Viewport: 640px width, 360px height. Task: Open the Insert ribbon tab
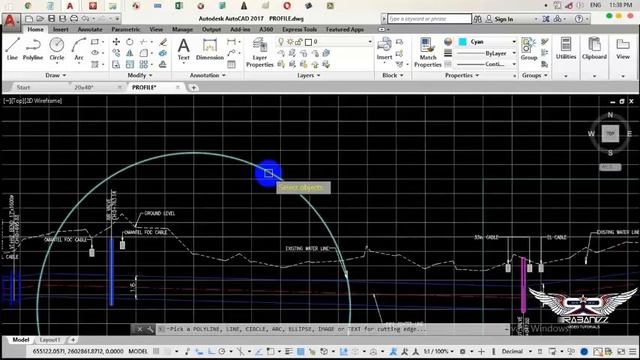point(60,29)
